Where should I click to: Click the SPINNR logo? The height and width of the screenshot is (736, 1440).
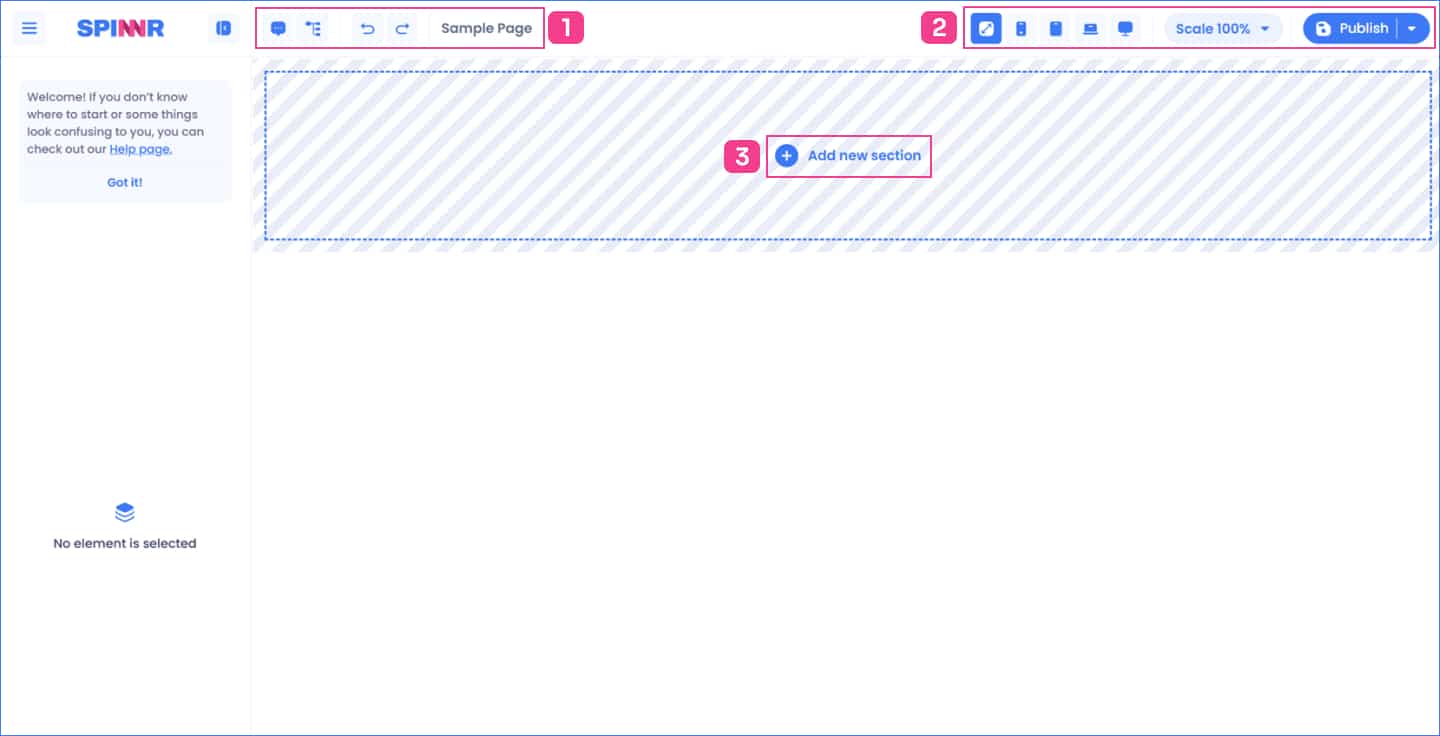pos(120,28)
